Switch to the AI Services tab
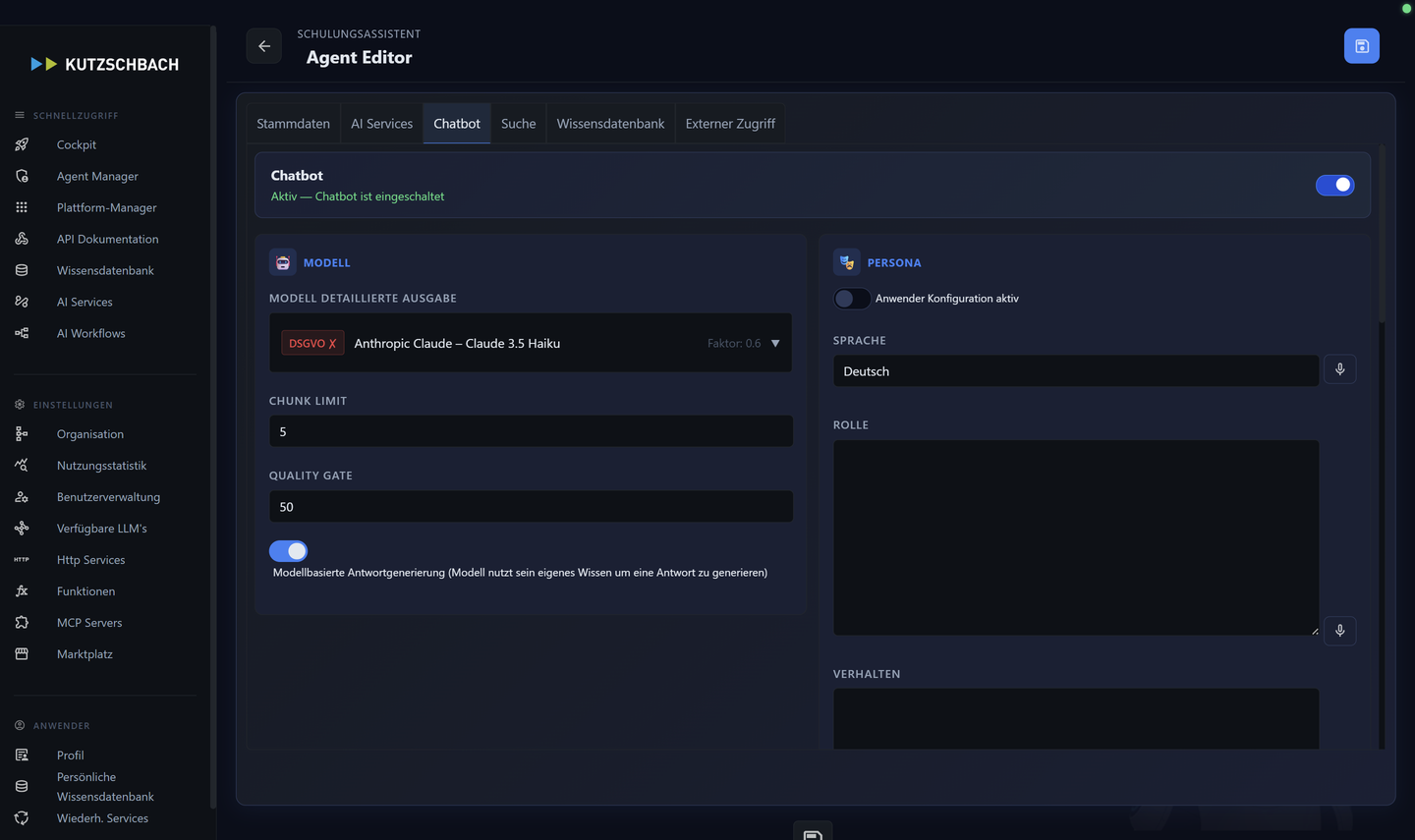 [x=381, y=124]
